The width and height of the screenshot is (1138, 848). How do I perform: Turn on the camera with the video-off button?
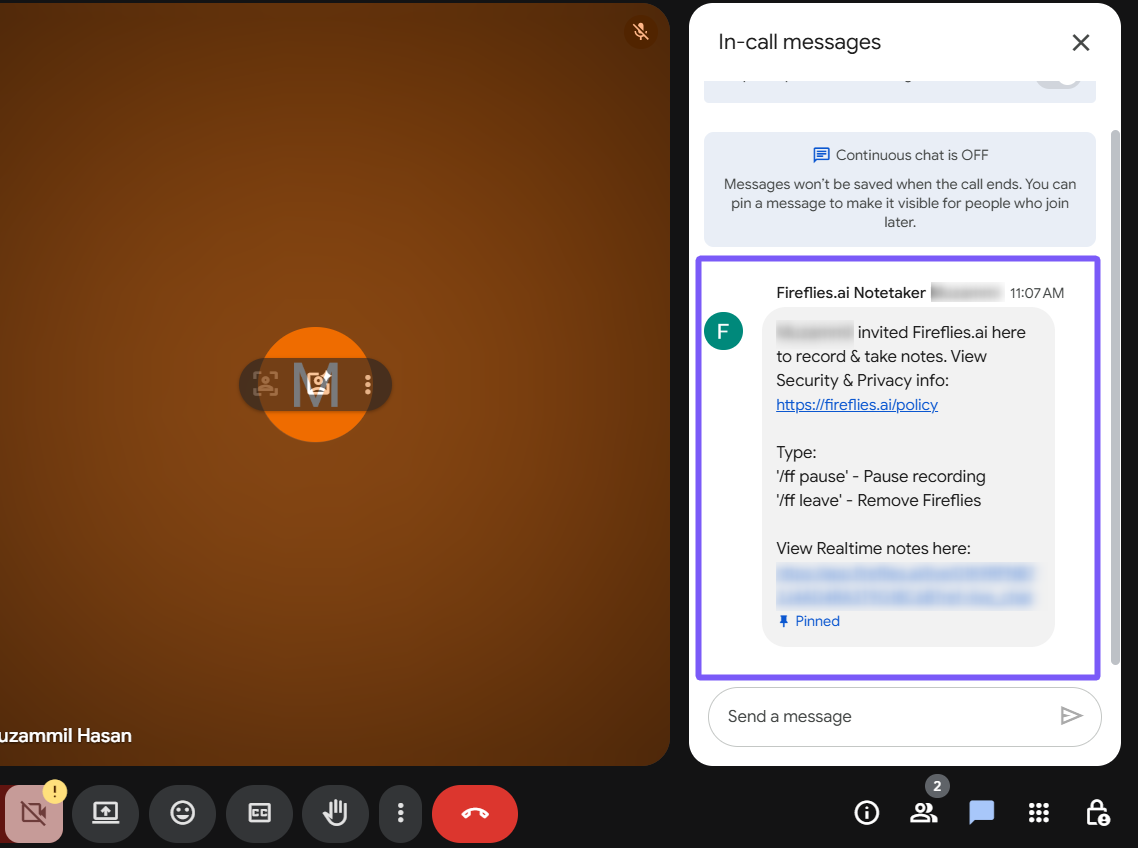33,813
